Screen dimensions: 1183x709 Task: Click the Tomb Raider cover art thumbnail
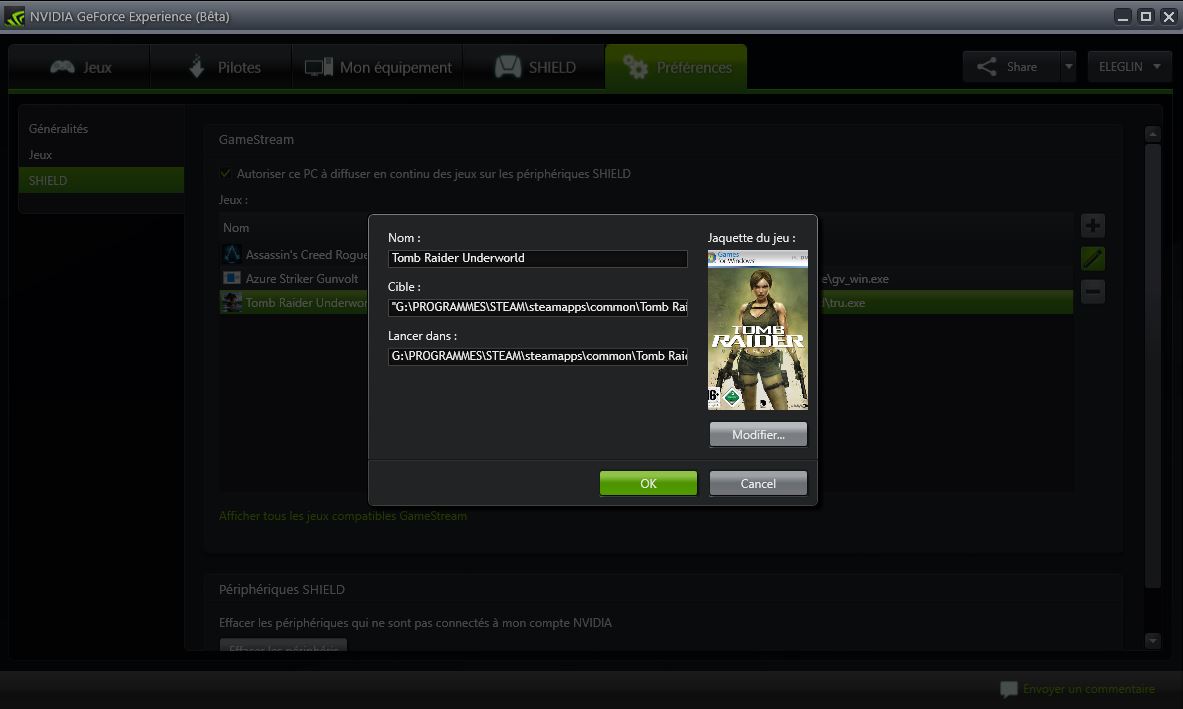(x=757, y=330)
